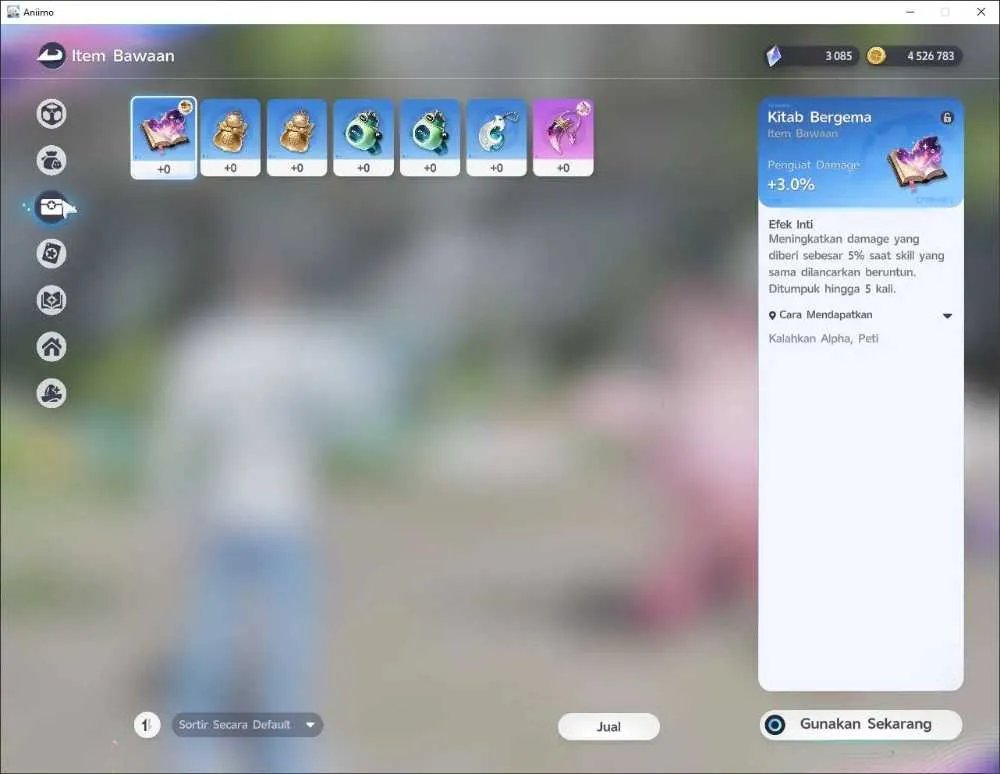Click the Kitab Bergema book illustration in details
The width and height of the screenshot is (1000, 774).
916,163
